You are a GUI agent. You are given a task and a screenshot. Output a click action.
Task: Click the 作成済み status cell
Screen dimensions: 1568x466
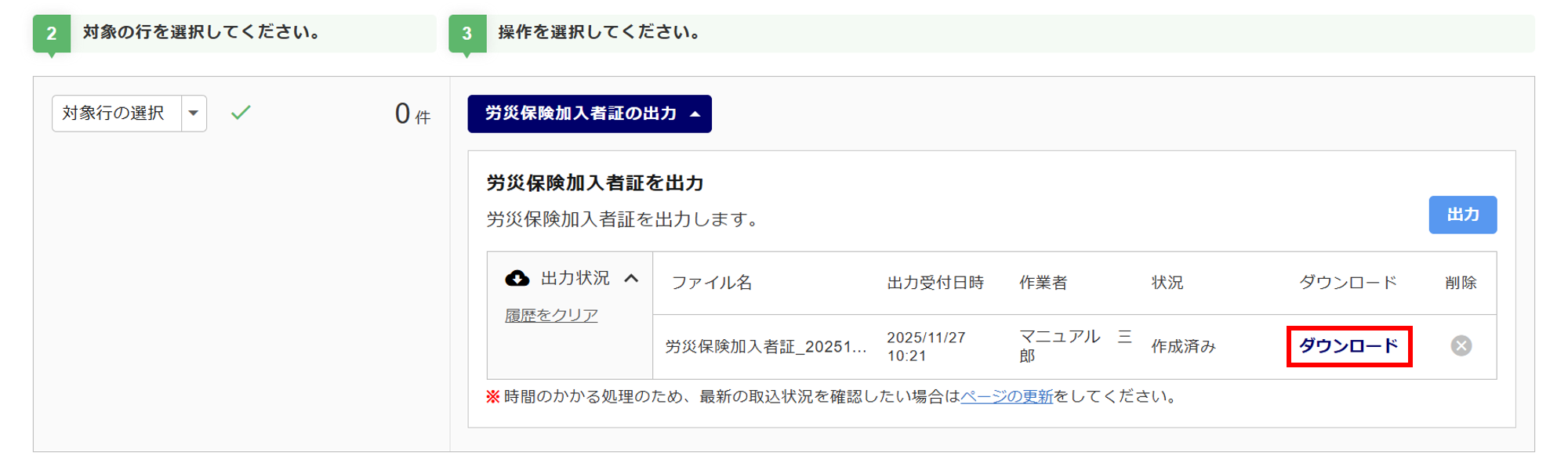click(x=1183, y=346)
